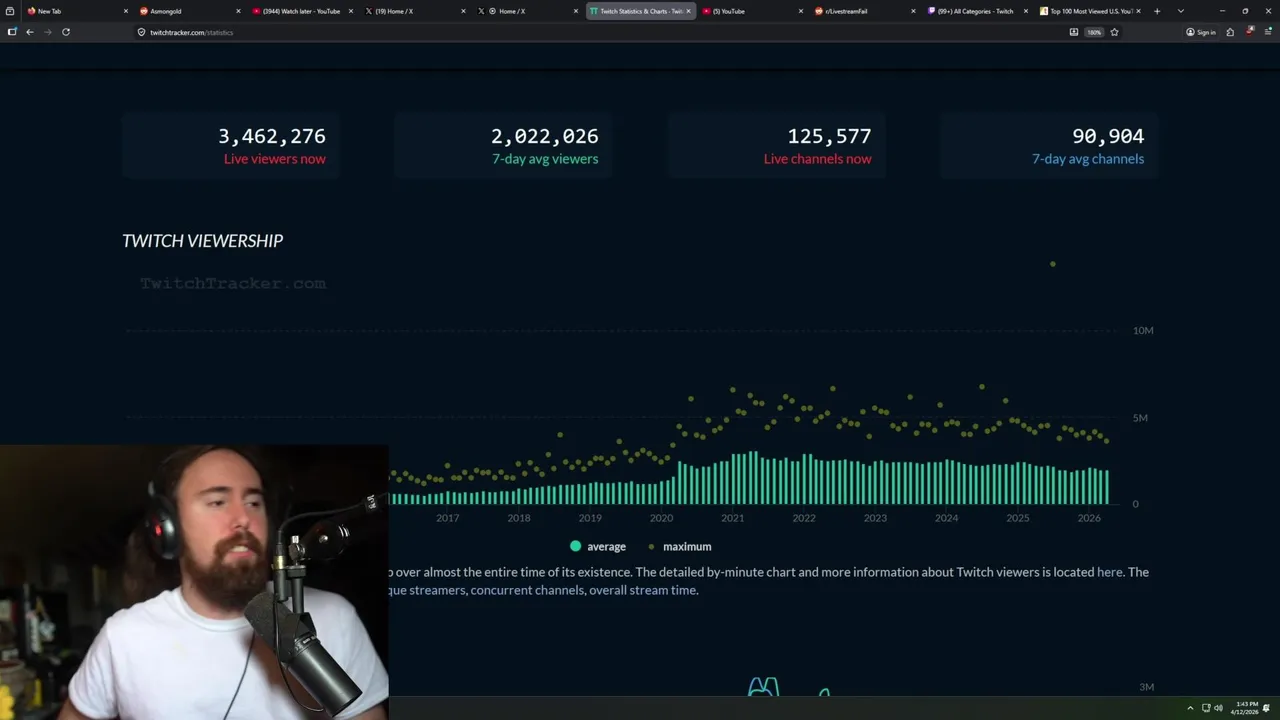
Task: Open the screenshot/install icon next to zoom level
Action: [1074, 32]
